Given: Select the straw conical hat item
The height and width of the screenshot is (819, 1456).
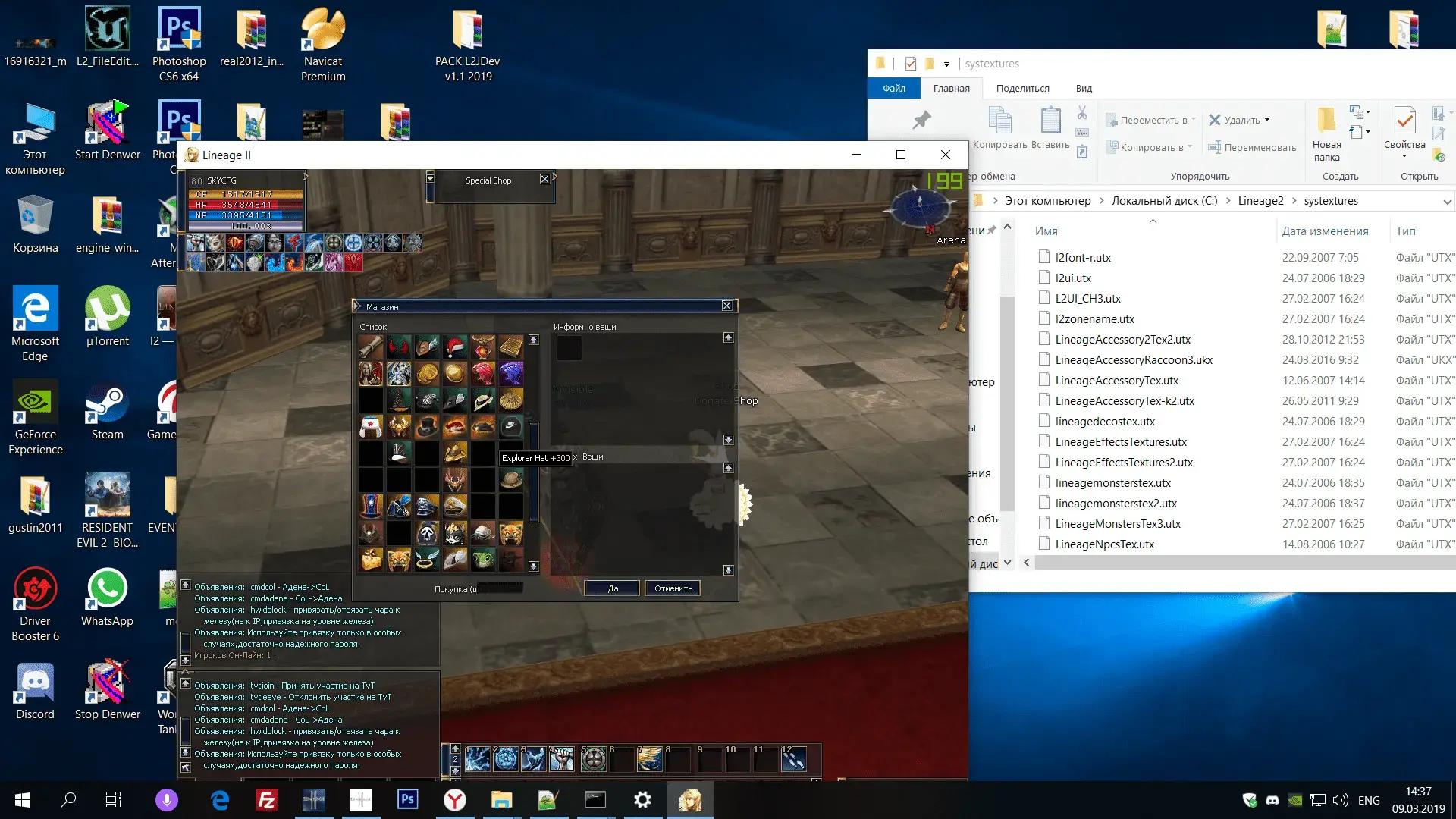Looking at the screenshot, I should pos(511,400).
